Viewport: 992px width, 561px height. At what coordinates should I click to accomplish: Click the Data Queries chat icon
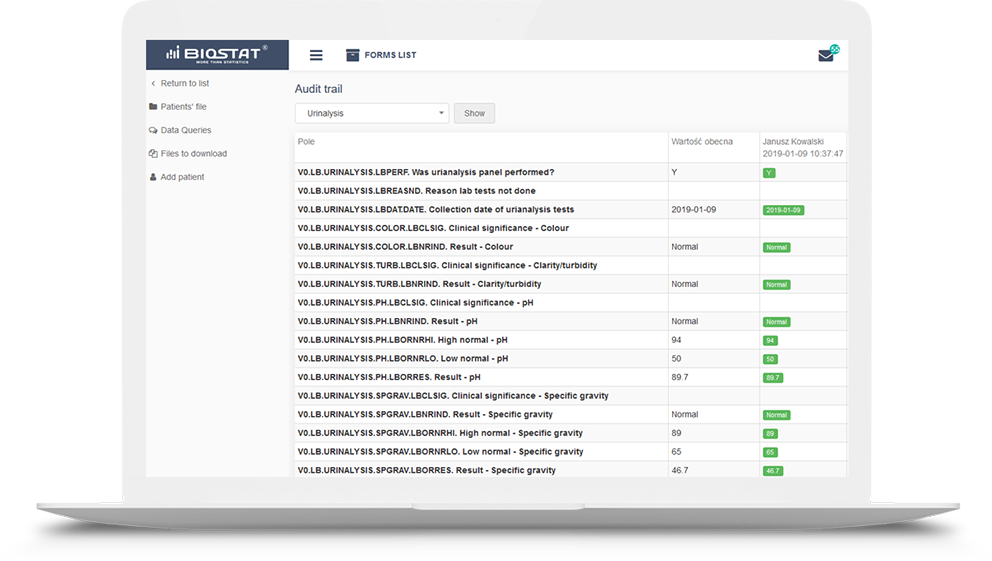[x=153, y=131]
